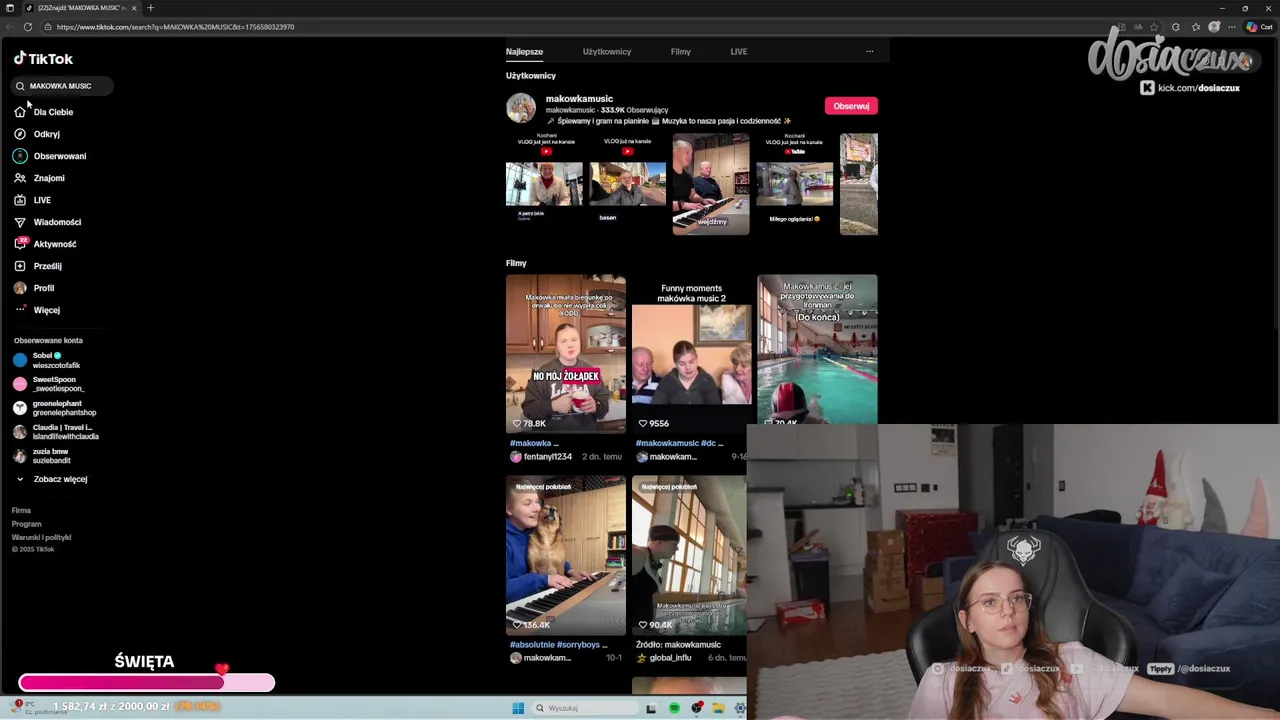This screenshot has height=720, width=1280.
Task: Add page to favorites star icon
Action: click(1155, 27)
